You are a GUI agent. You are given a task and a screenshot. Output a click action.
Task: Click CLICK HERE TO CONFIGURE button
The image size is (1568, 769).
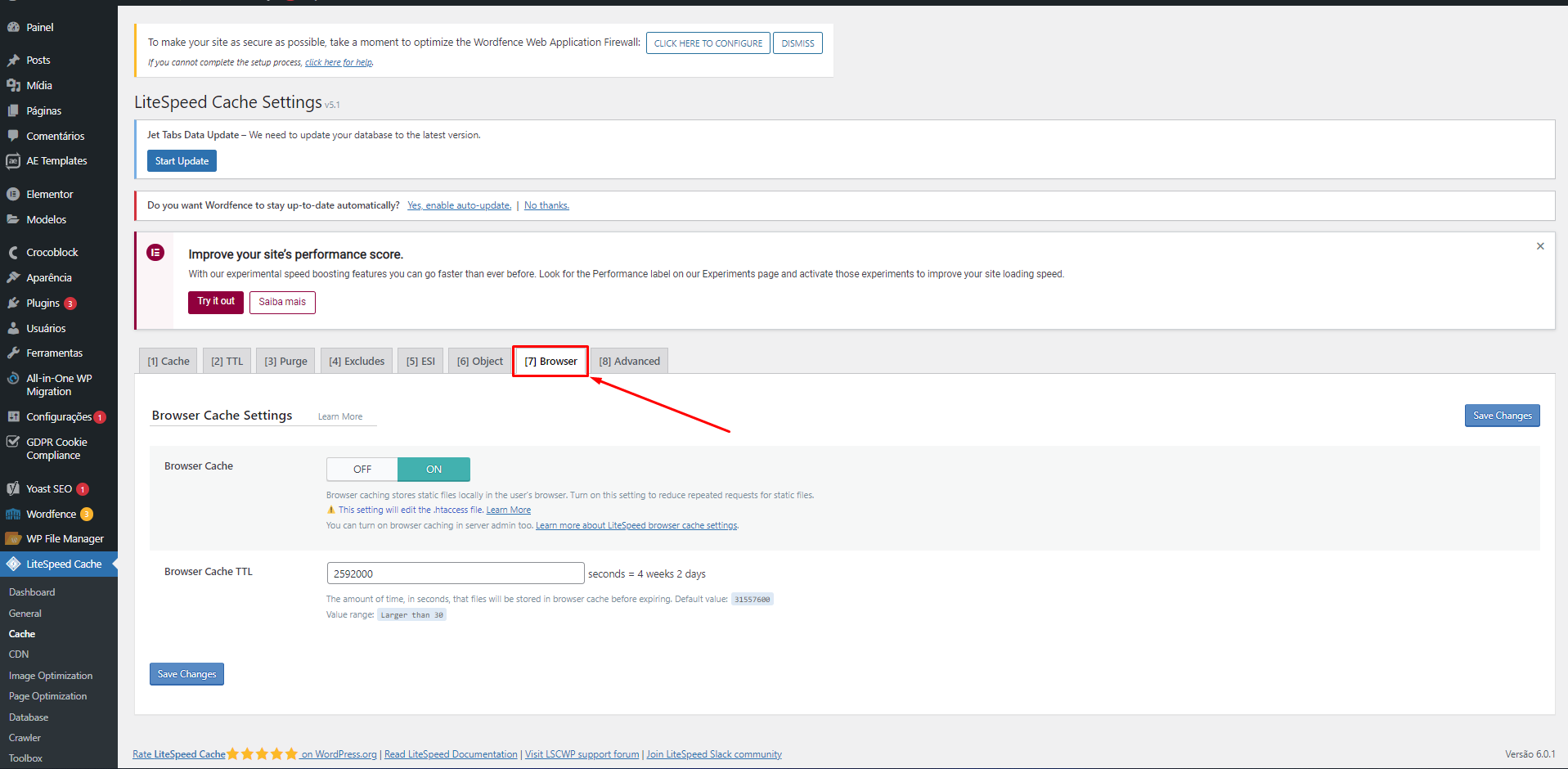708,43
